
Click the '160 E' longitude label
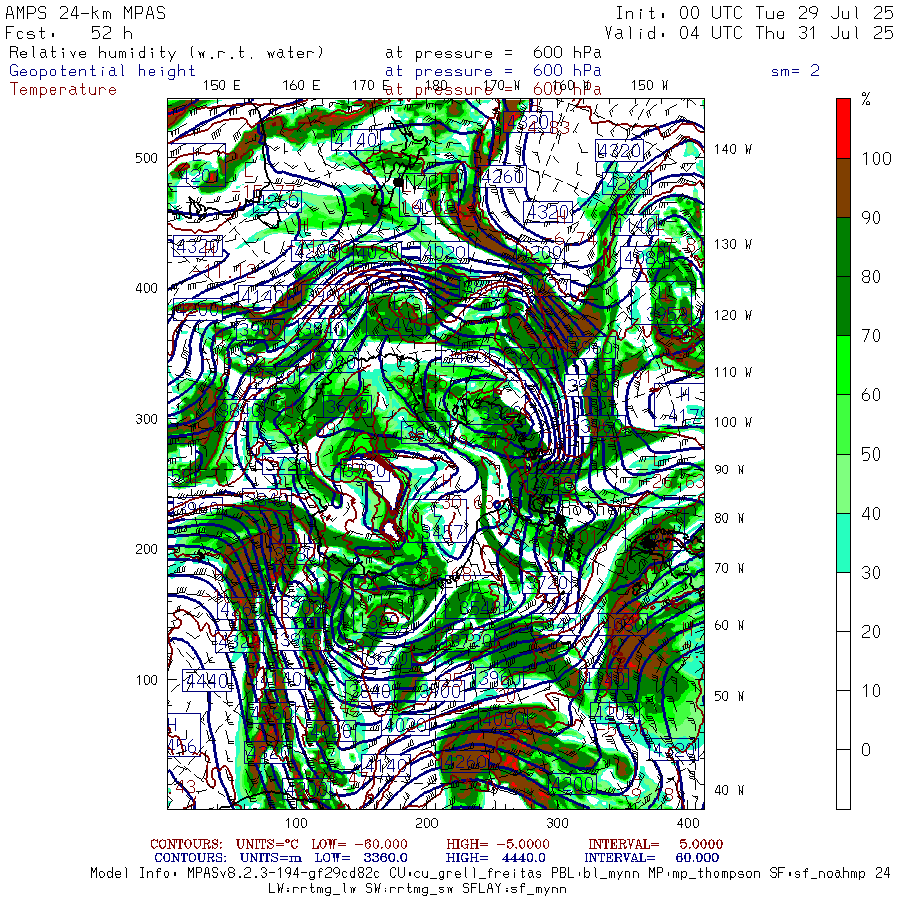point(301,86)
